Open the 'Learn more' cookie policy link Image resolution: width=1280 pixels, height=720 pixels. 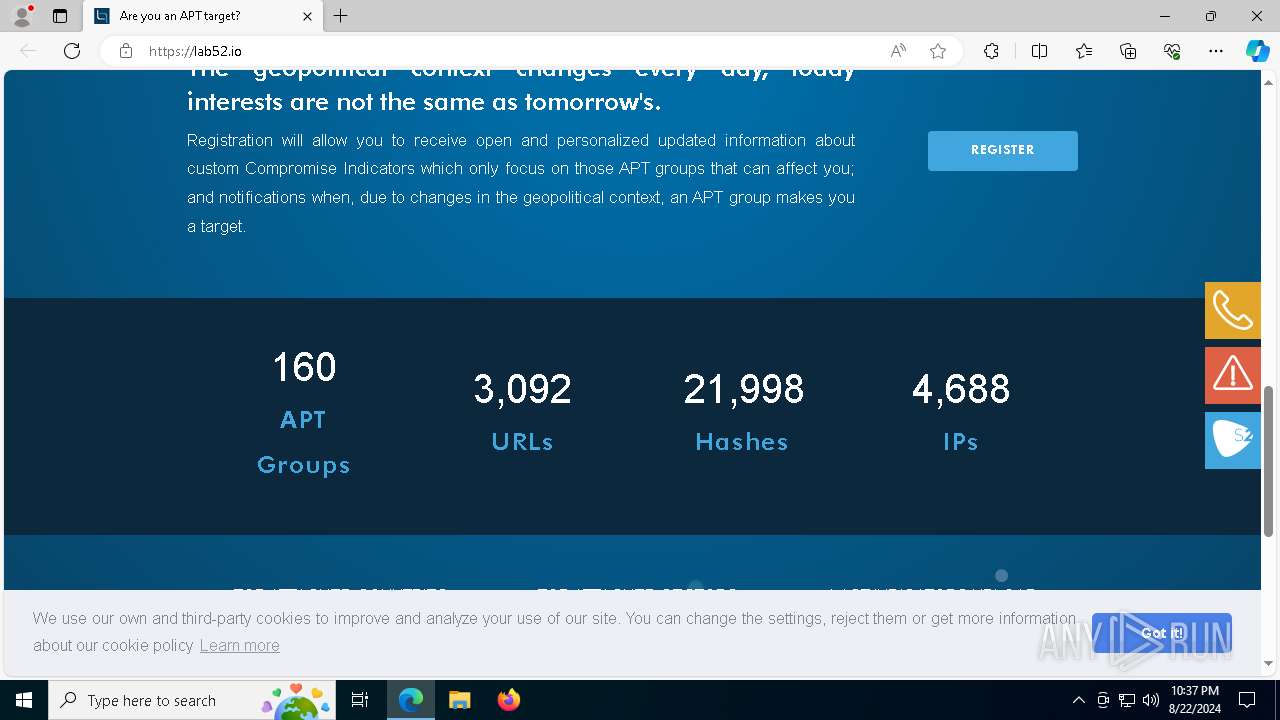239,646
